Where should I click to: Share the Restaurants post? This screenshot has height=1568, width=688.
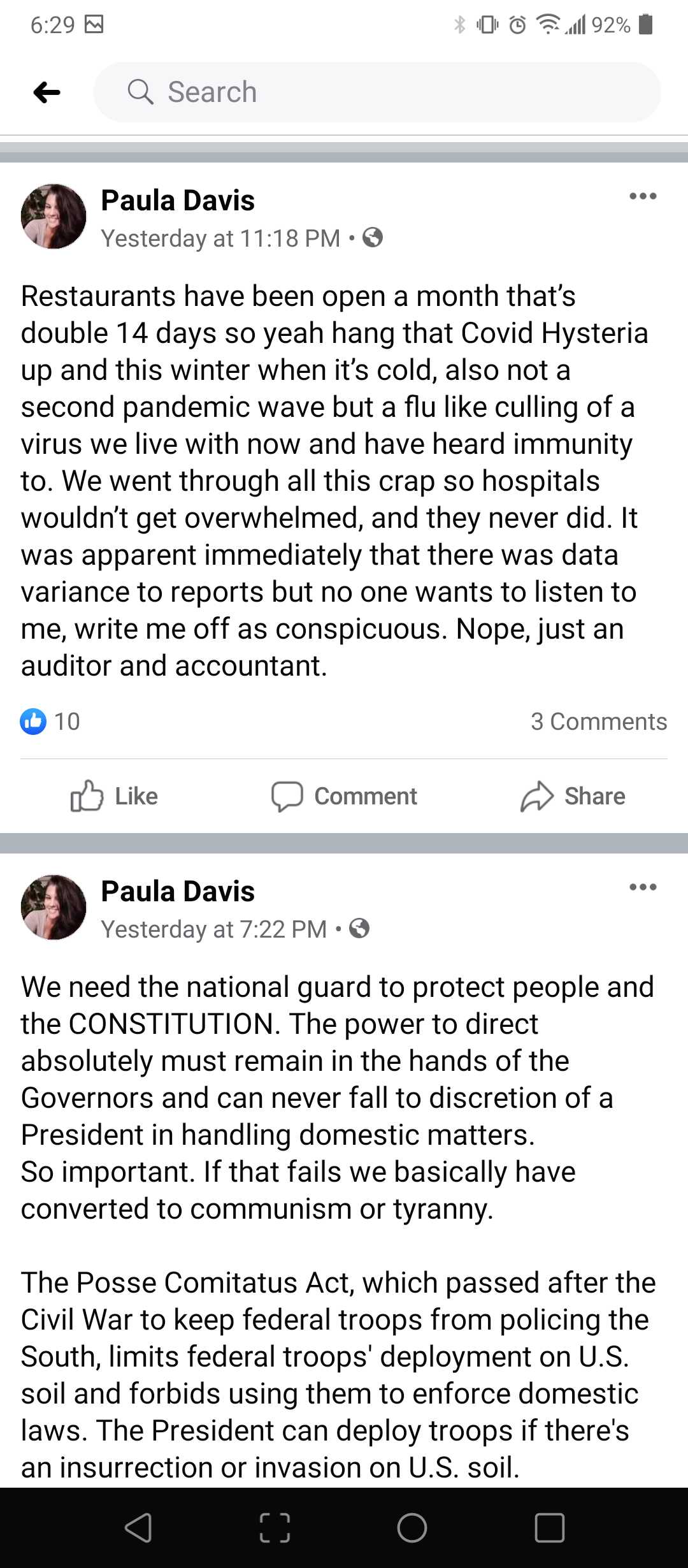(x=573, y=796)
